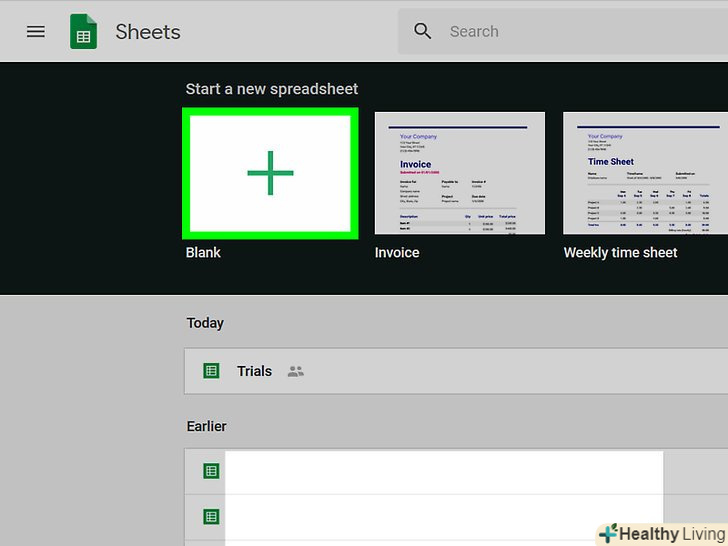The width and height of the screenshot is (728, 546).
Task: Open the Trials spreadsheet
Action: (x=456, y=371)
